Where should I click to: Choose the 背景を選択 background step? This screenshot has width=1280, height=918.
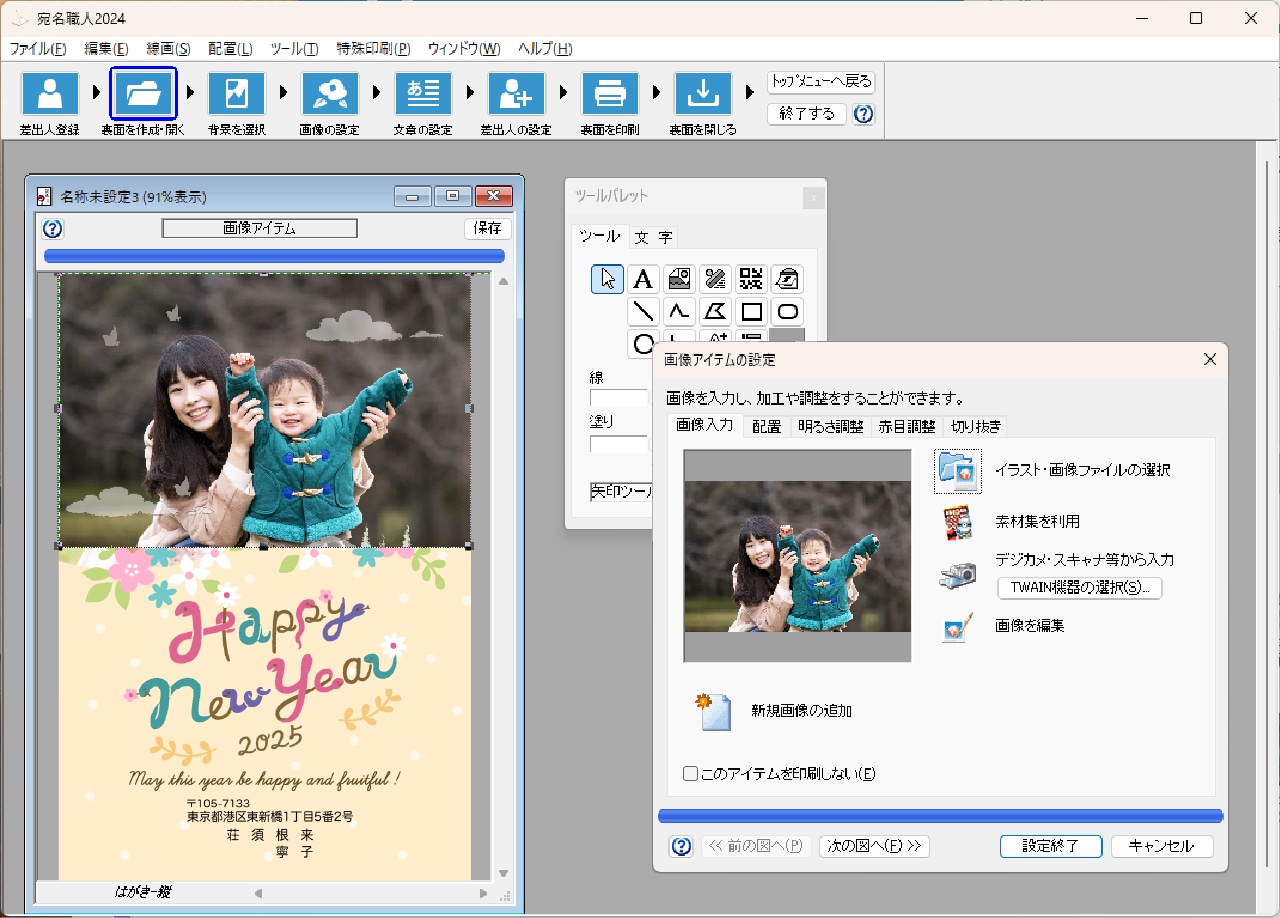point(236,94)
